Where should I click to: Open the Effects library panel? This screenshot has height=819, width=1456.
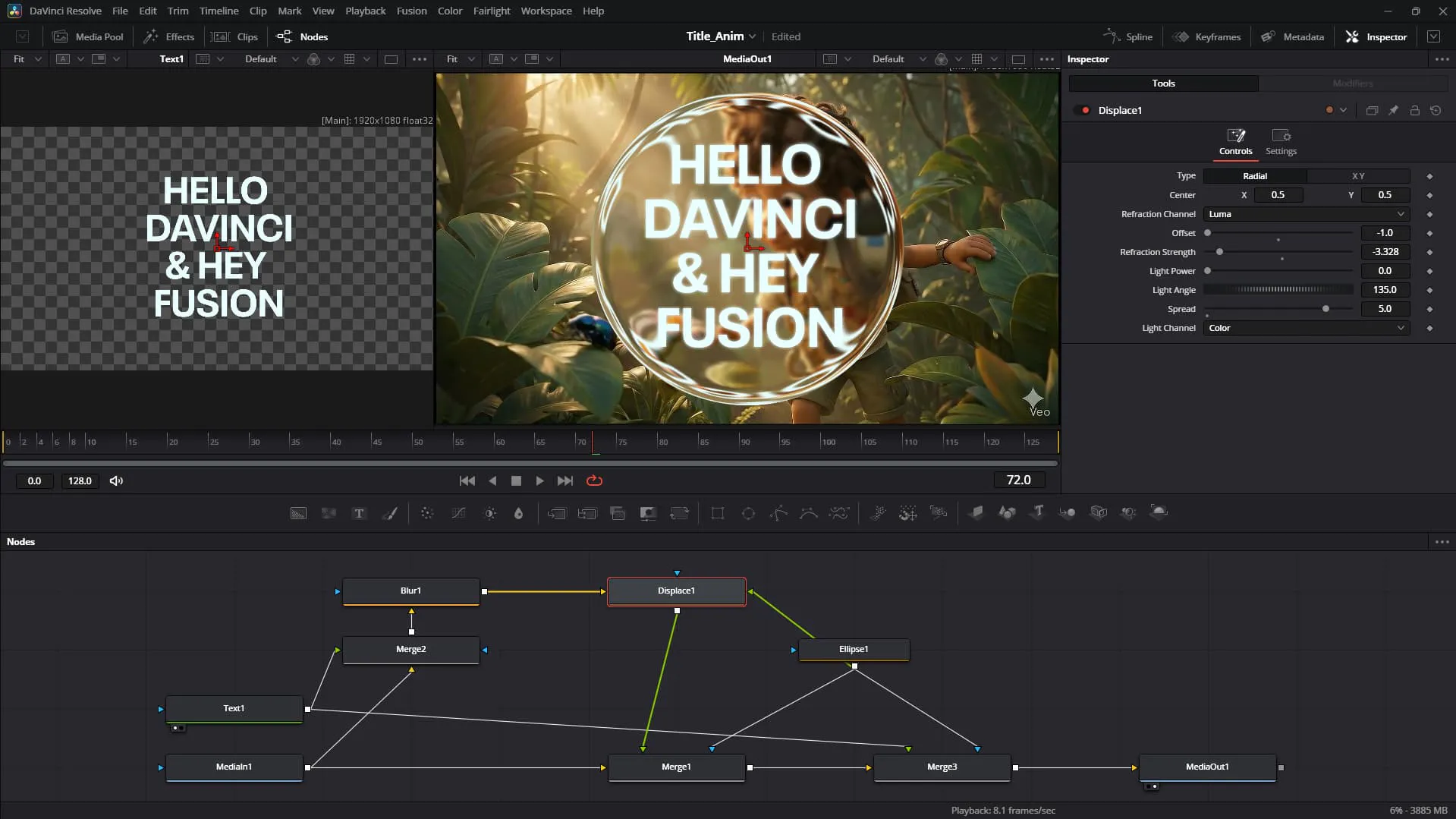point(169,36)
